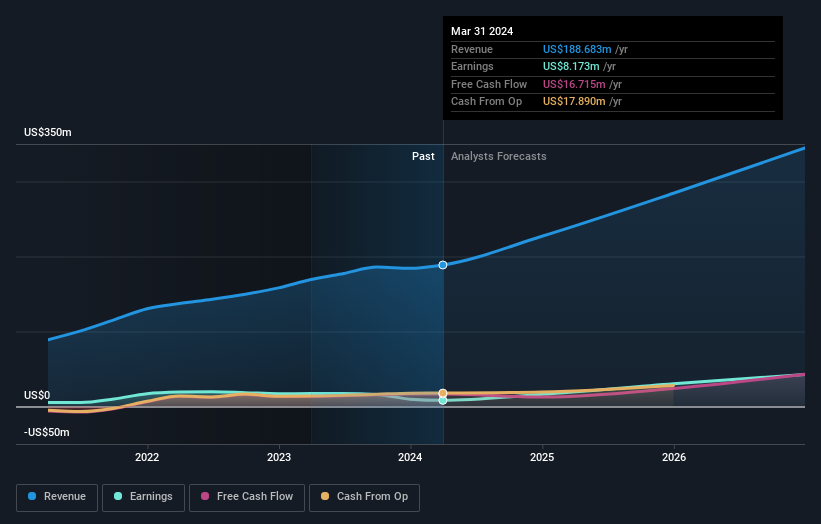Click the Free Cash Flow tooltip label
Viewport: 821px width, 524px height.
click(489, 84)
